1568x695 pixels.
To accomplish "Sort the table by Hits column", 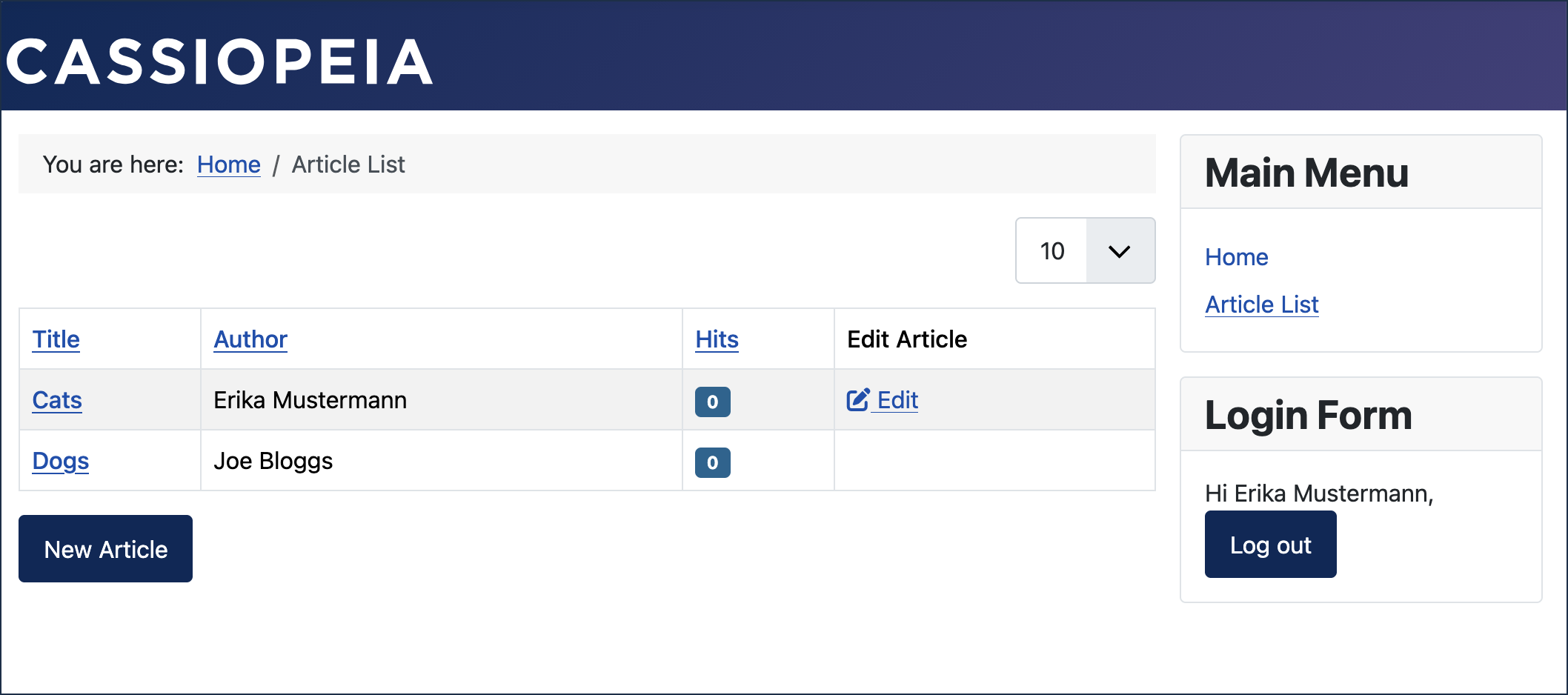I will (x=717, y=339).
